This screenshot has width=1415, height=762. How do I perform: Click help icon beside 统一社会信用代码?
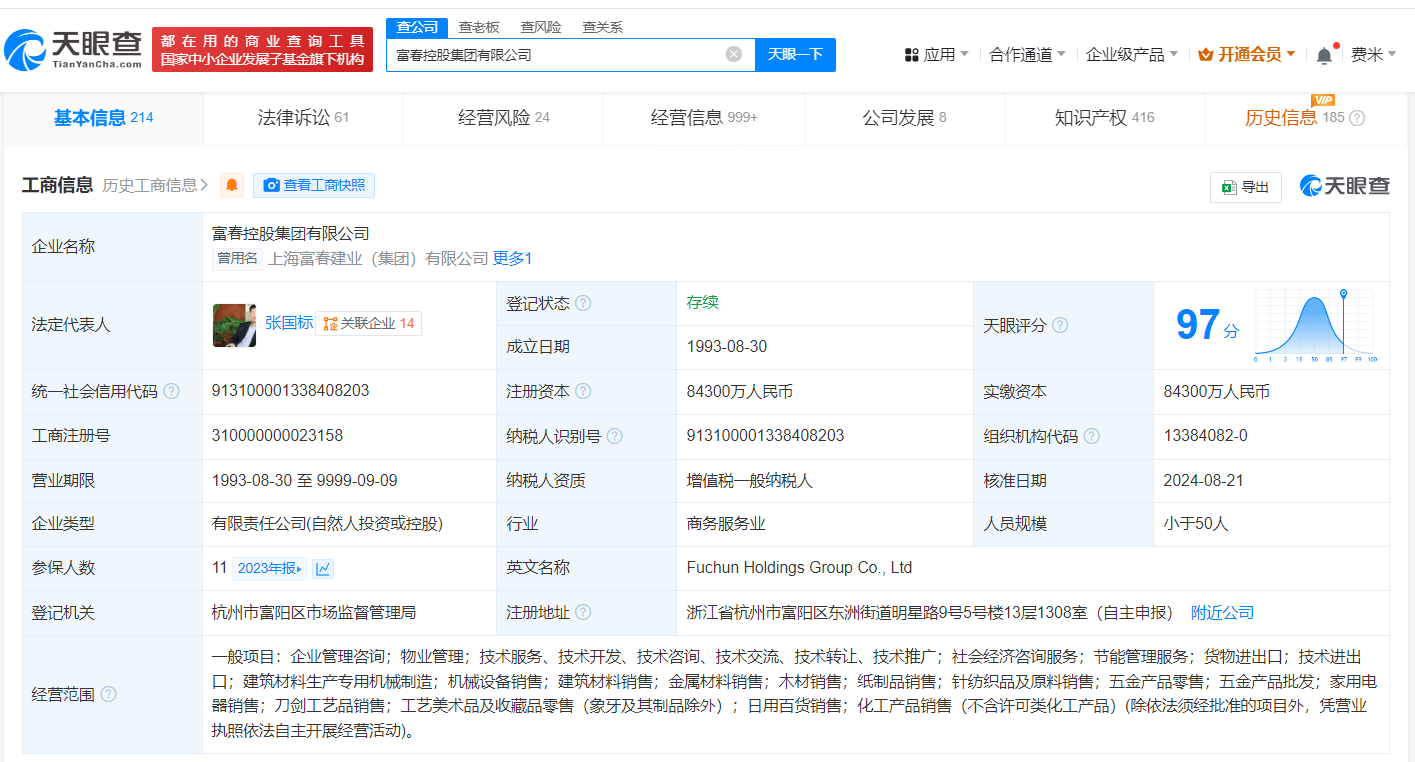point(171,391)
